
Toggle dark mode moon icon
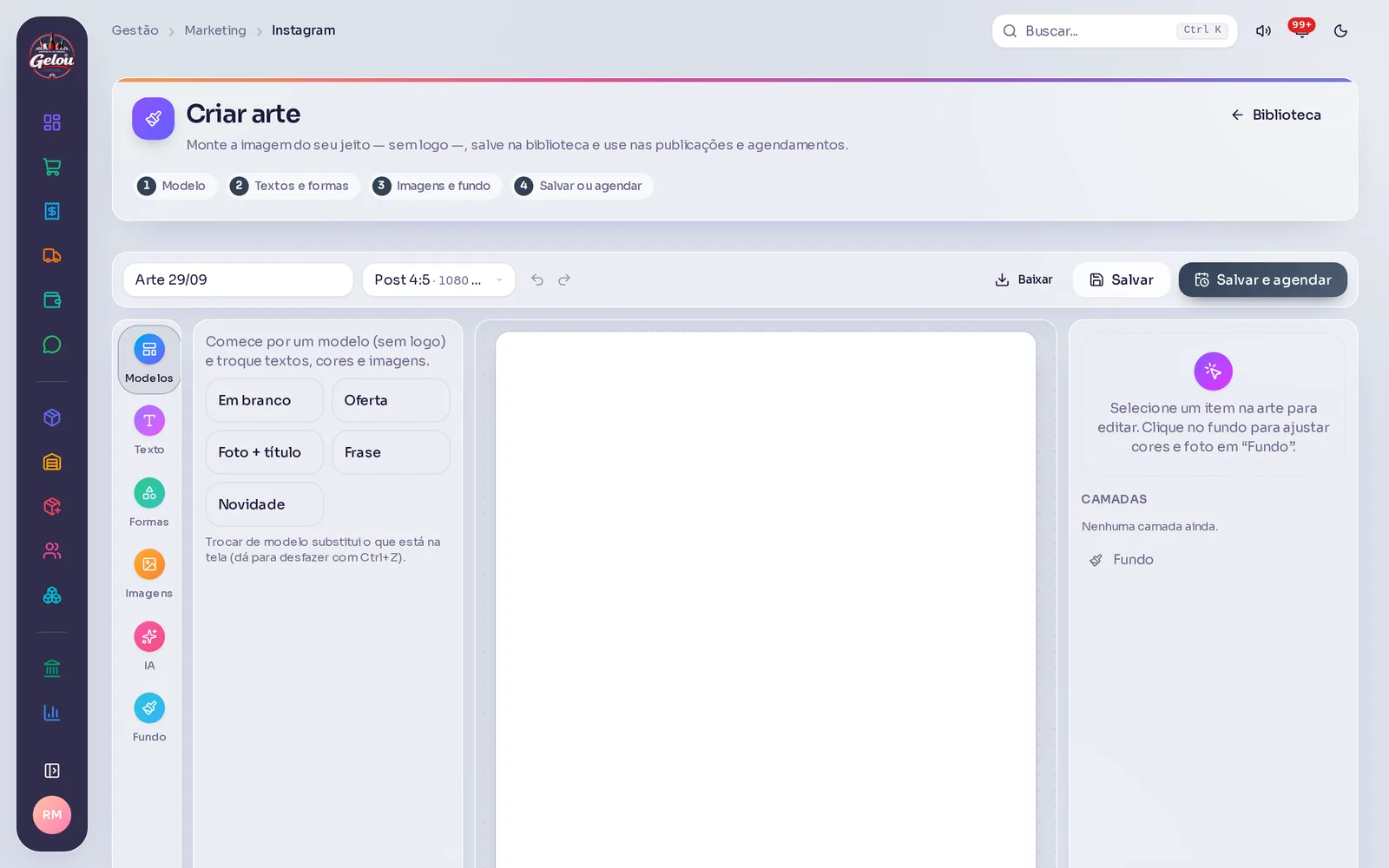pos(1341,31)
